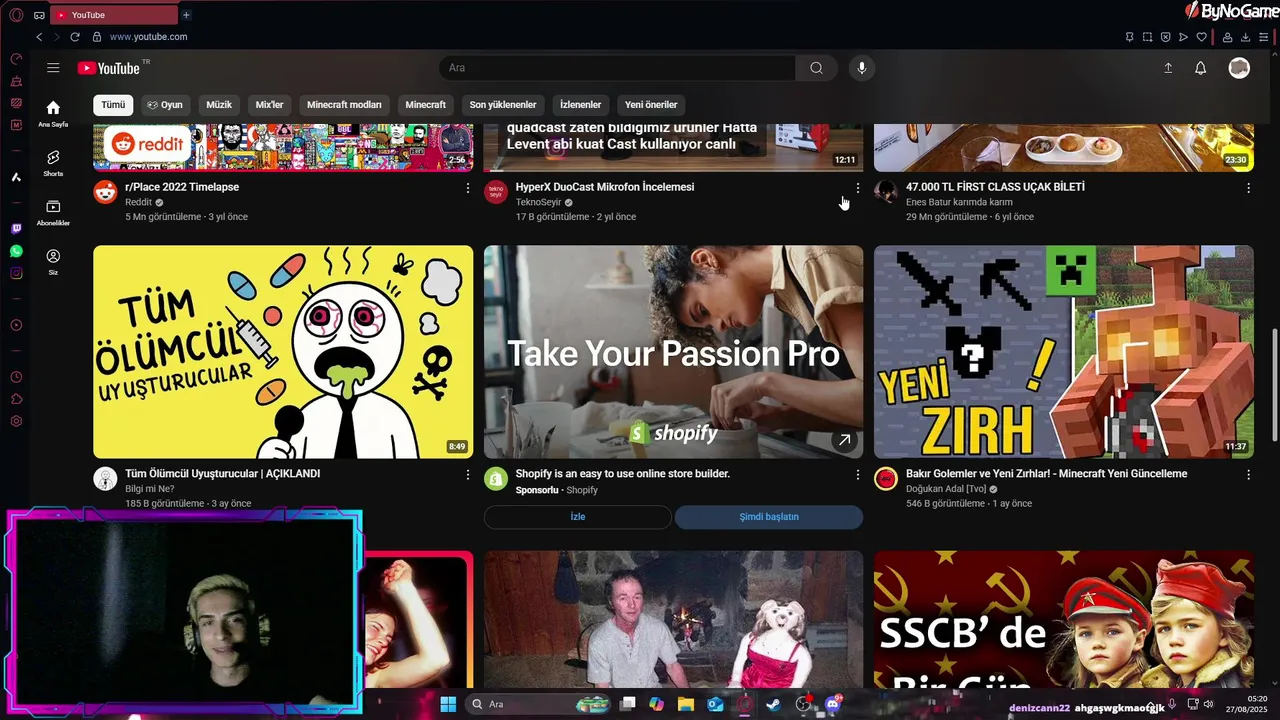Reload the current page
Viewport: 1280px width, 720px height.
tap(75, 37)
